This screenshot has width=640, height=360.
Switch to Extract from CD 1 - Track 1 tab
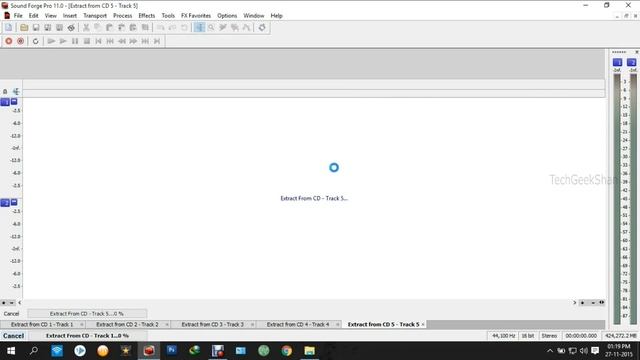pos(42,324)
